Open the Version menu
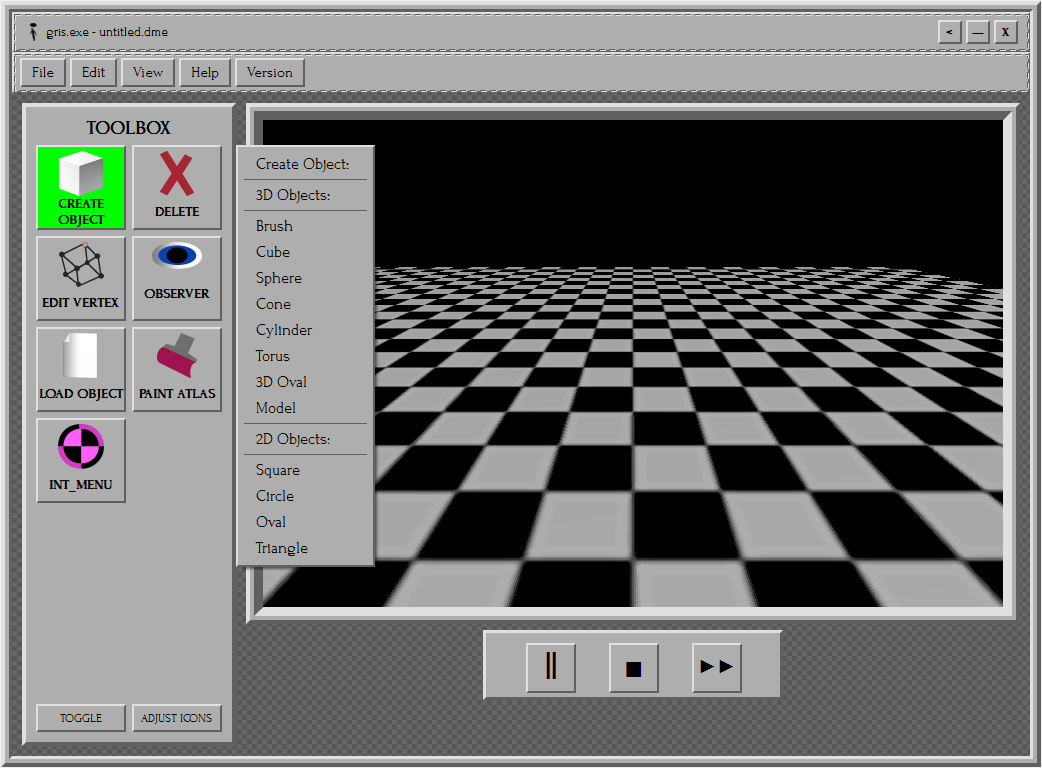The image size is (1042, 768). (x=269, y=72)
